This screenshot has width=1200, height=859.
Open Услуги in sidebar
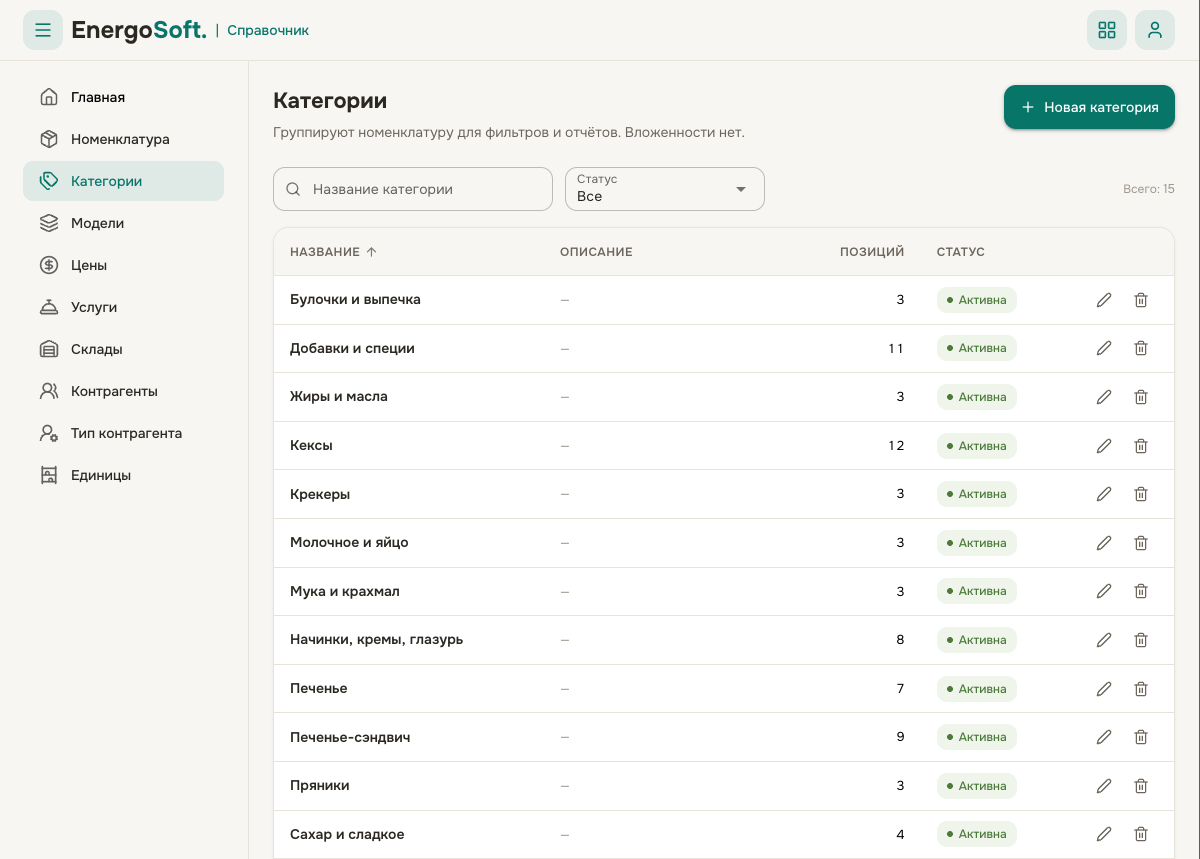tap(123, 307)
